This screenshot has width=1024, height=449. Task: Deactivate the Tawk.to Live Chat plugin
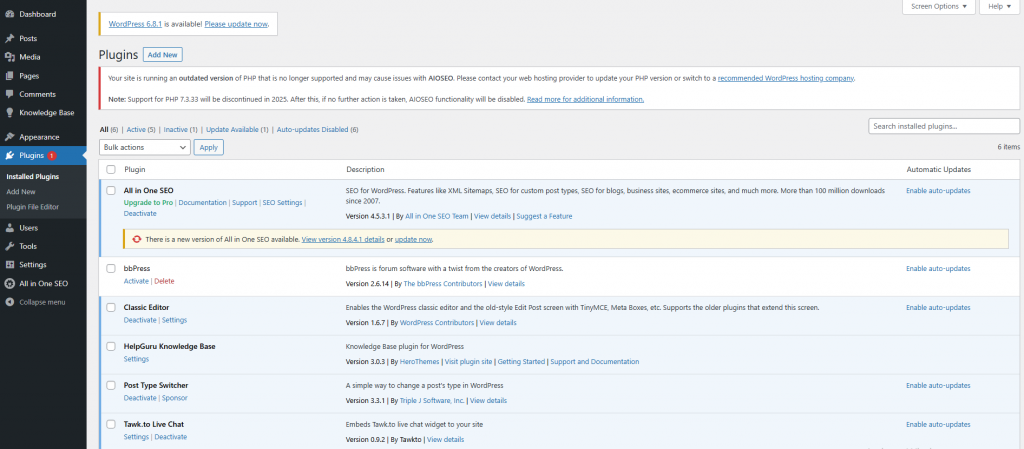click(171, 437)
